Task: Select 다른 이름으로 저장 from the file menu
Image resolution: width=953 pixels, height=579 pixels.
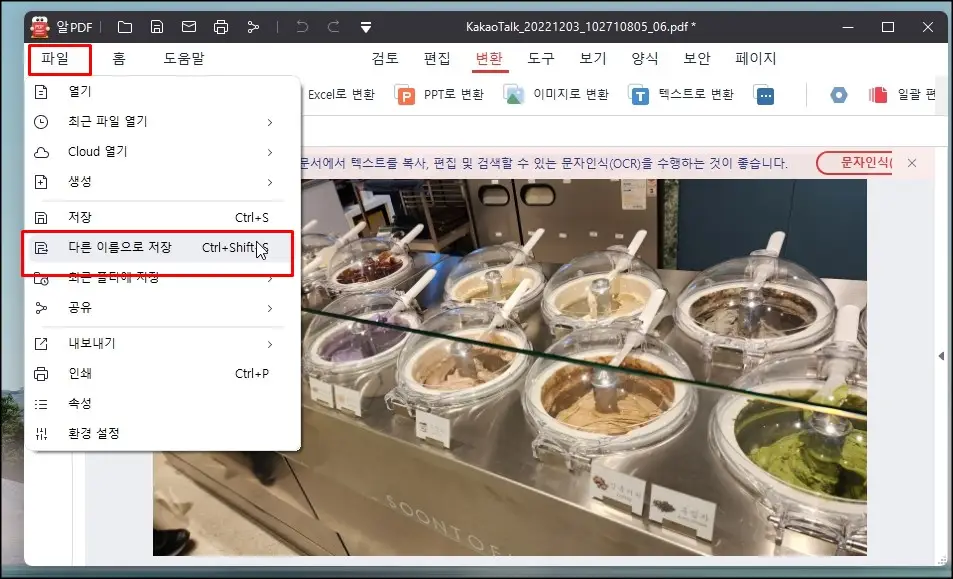Action: click(160, 247)
